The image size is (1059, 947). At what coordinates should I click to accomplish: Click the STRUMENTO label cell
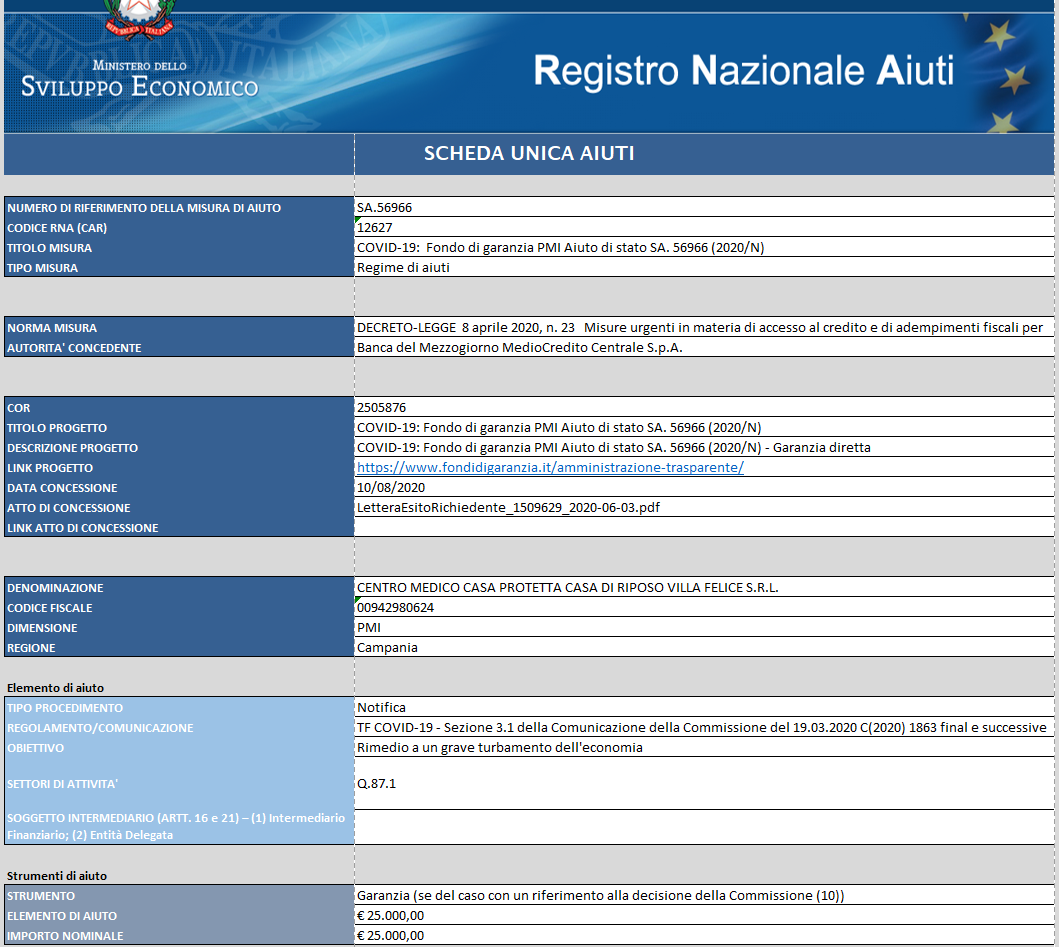pos(179,896)
